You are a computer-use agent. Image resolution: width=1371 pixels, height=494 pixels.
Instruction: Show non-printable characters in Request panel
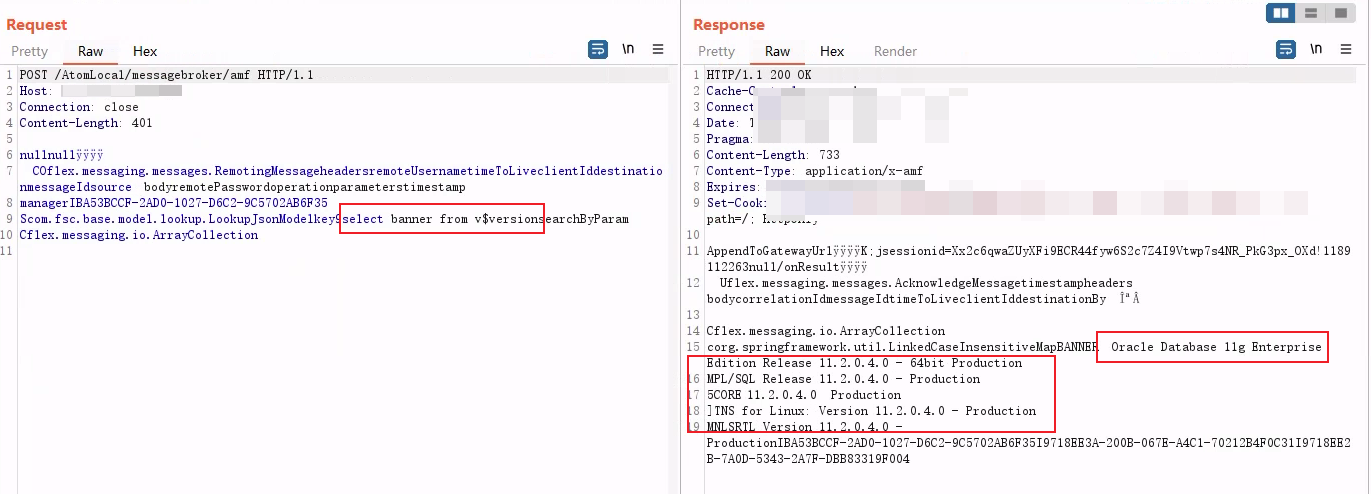[x=628, y=49]
